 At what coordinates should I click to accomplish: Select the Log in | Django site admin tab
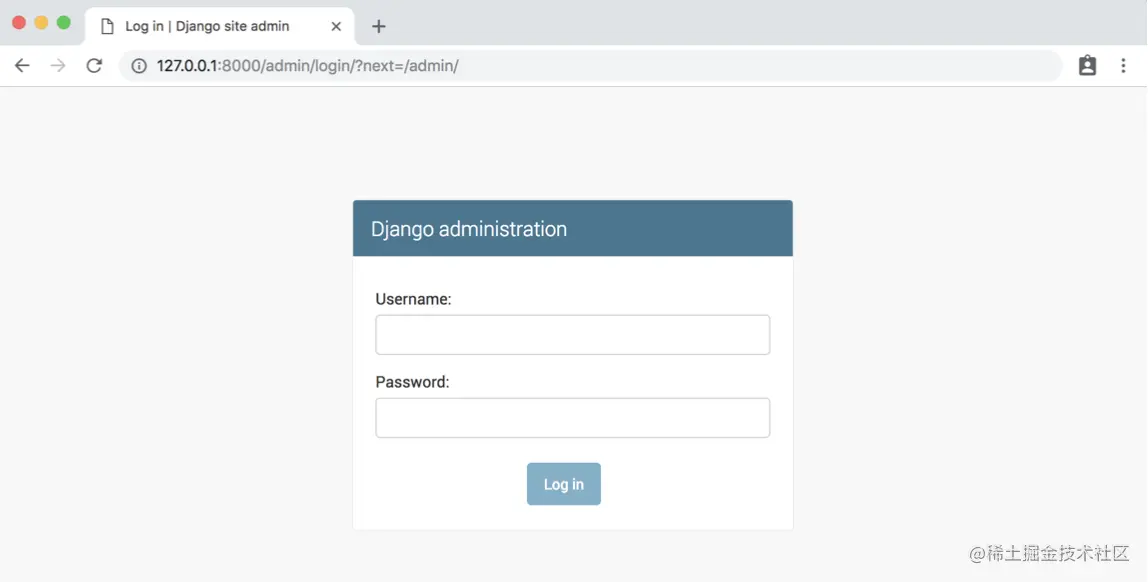220,26
